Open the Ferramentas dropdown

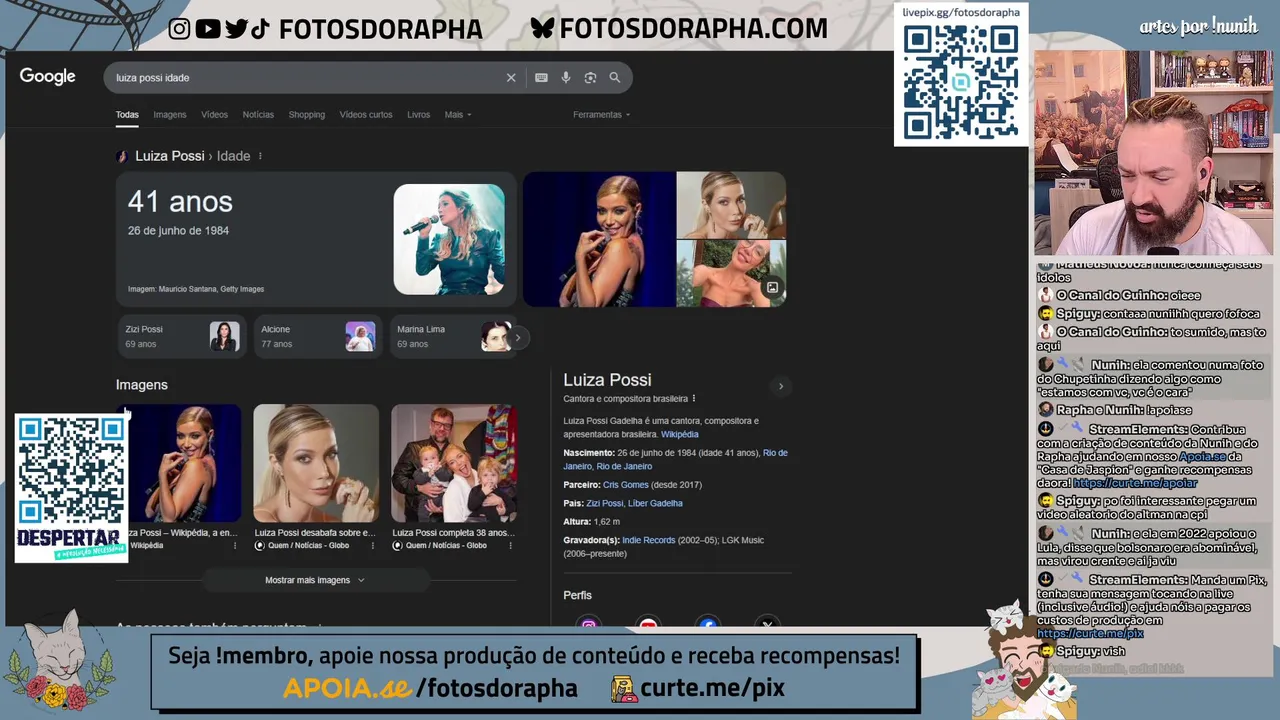[601, 115]
